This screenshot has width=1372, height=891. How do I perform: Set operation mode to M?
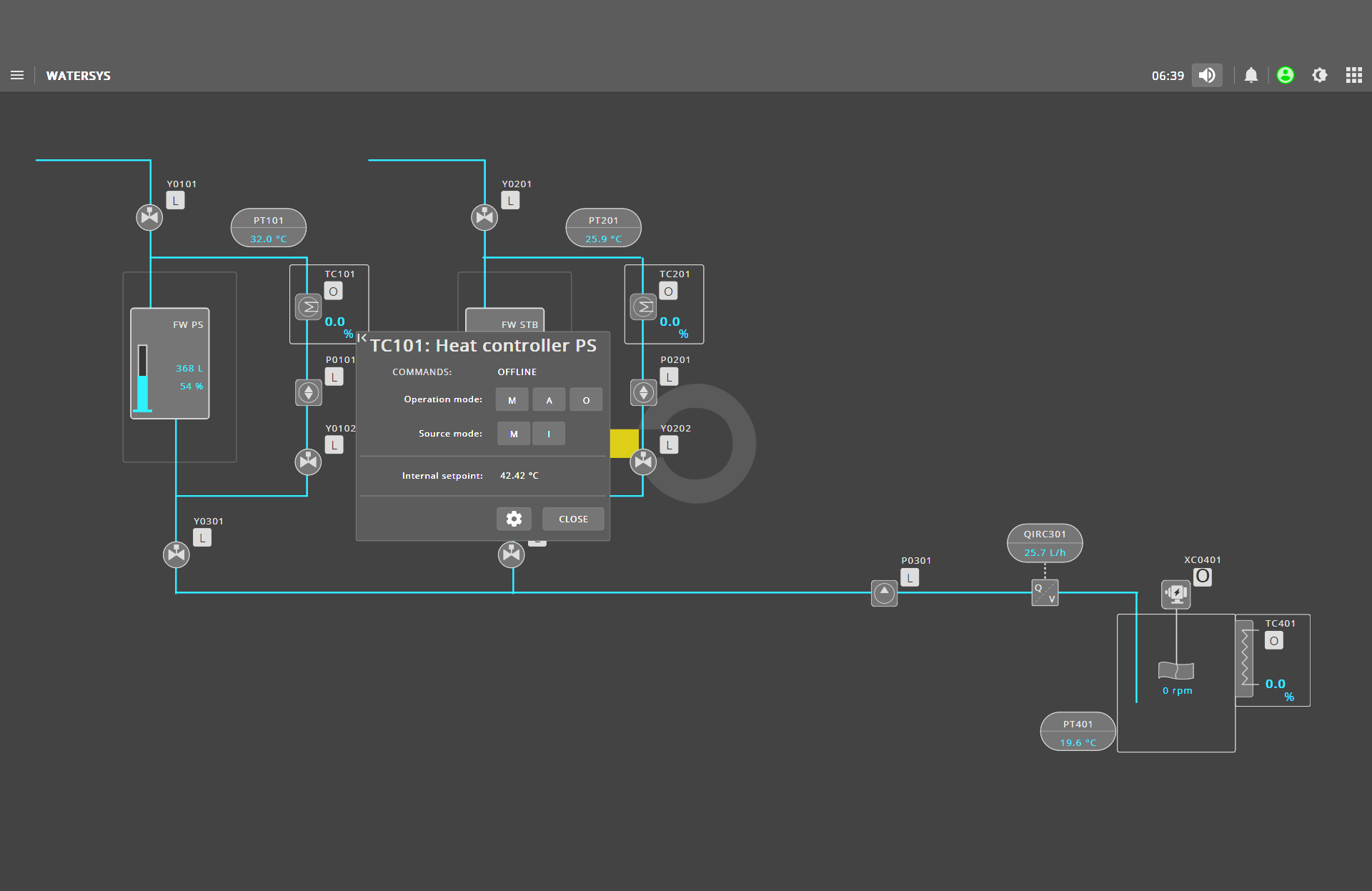coord(512,400)
